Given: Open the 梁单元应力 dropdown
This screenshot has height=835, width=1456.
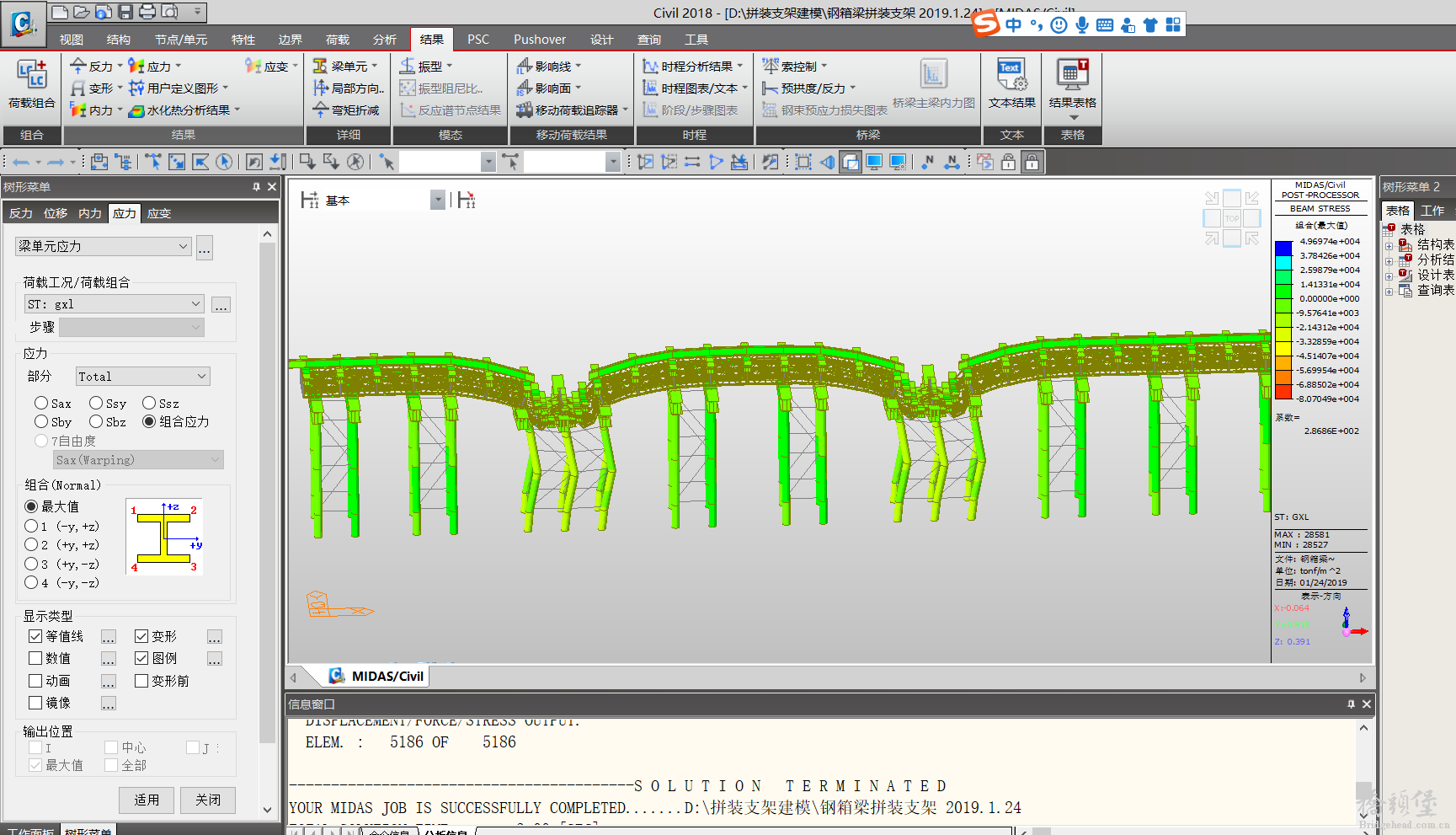Looking at the screenshot, I should tap(104, 246).
